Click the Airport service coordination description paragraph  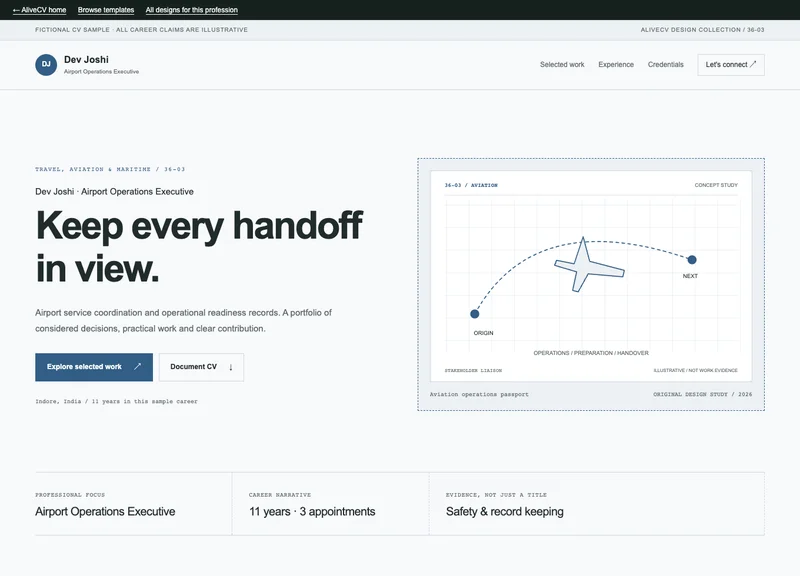pyautogui.click(x=184, y=320)
